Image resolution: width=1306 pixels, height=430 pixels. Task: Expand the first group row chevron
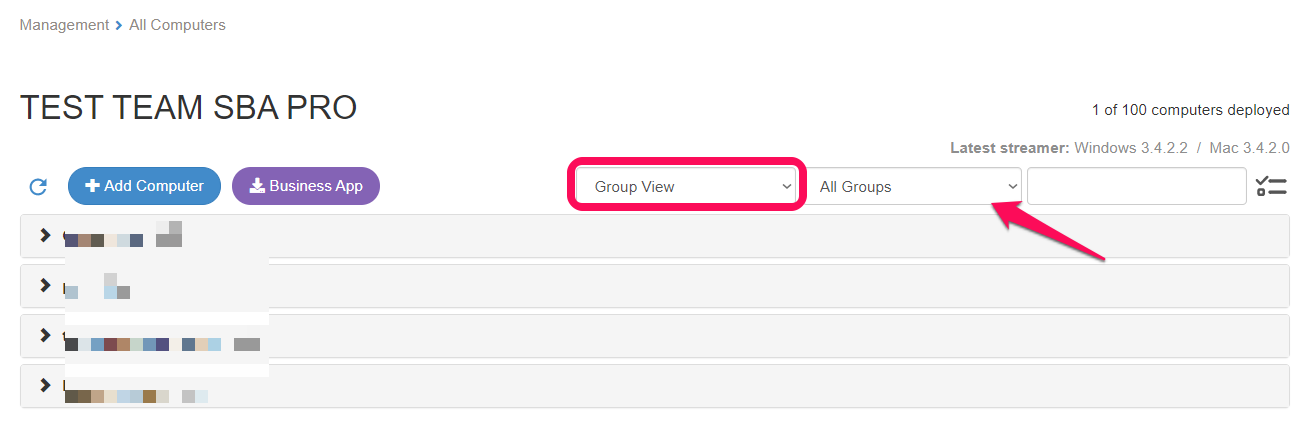[x=44, y=235]
